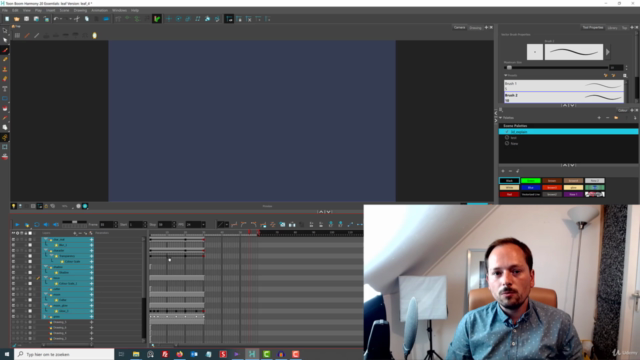Click the Open Scene folder icon
The image size is (640, 360).
point(17,19)
